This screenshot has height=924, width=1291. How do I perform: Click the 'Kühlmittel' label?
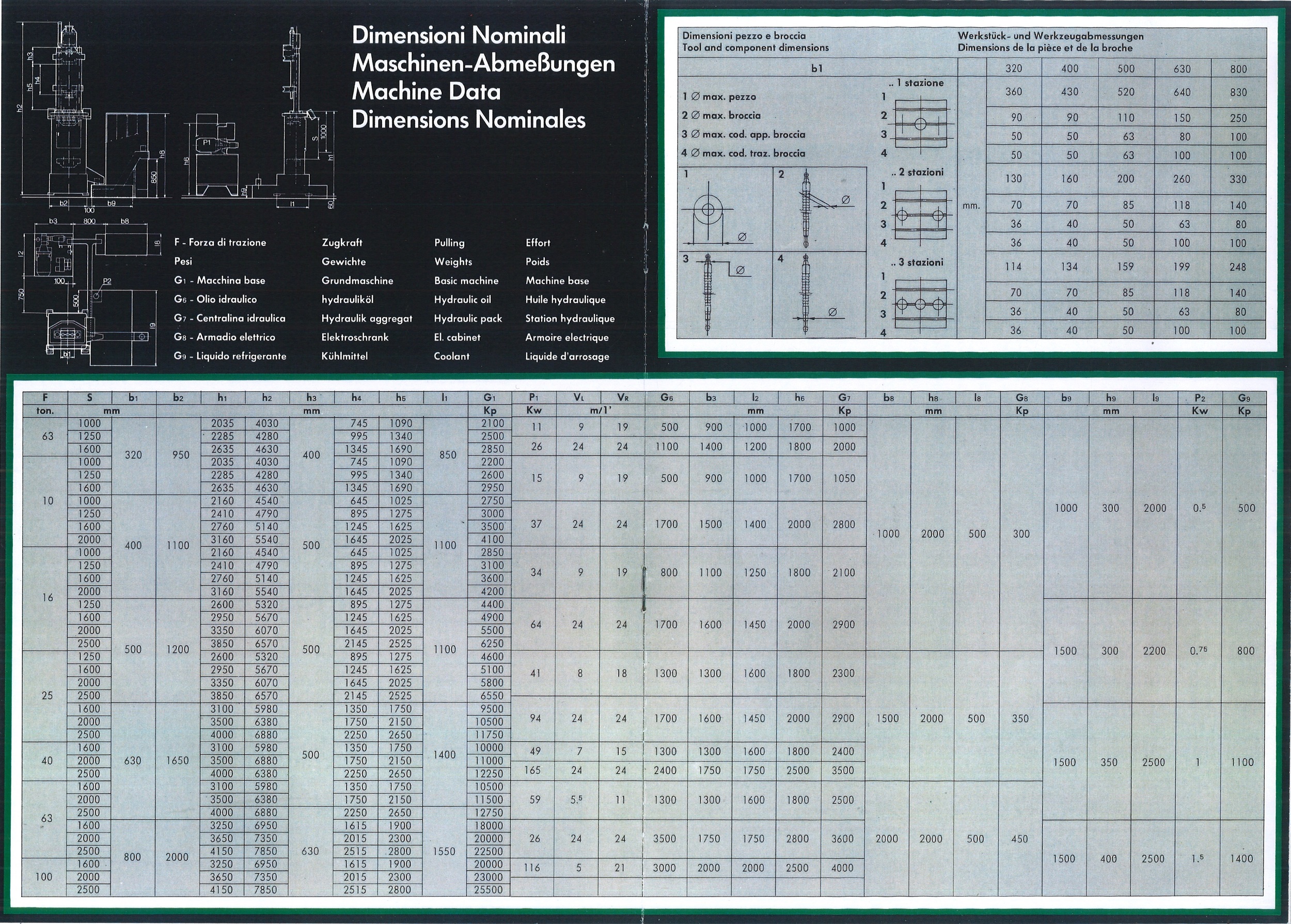344,356
